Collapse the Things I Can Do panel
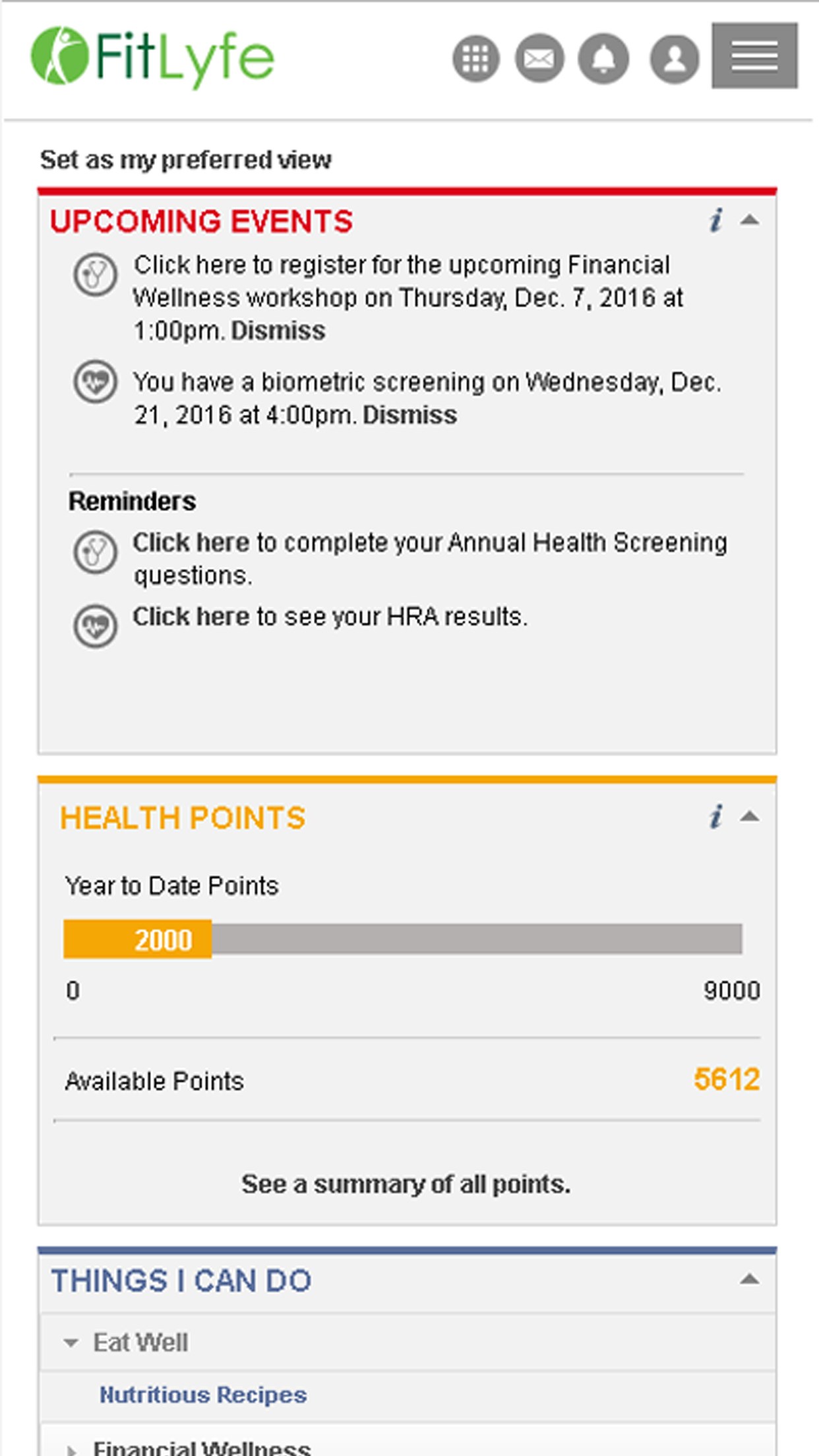This screenshot has width=819, height=1456. [749, 1280]
